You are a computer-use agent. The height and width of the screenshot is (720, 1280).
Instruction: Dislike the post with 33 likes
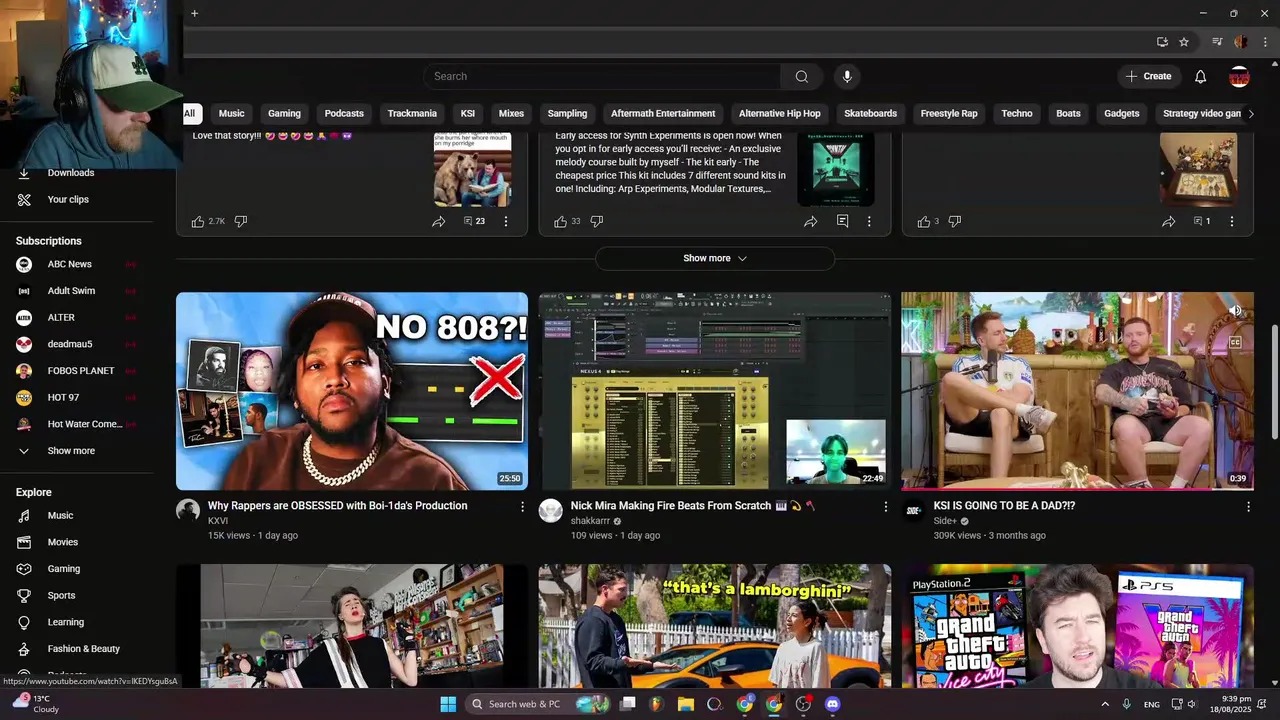tap(597, 221)
